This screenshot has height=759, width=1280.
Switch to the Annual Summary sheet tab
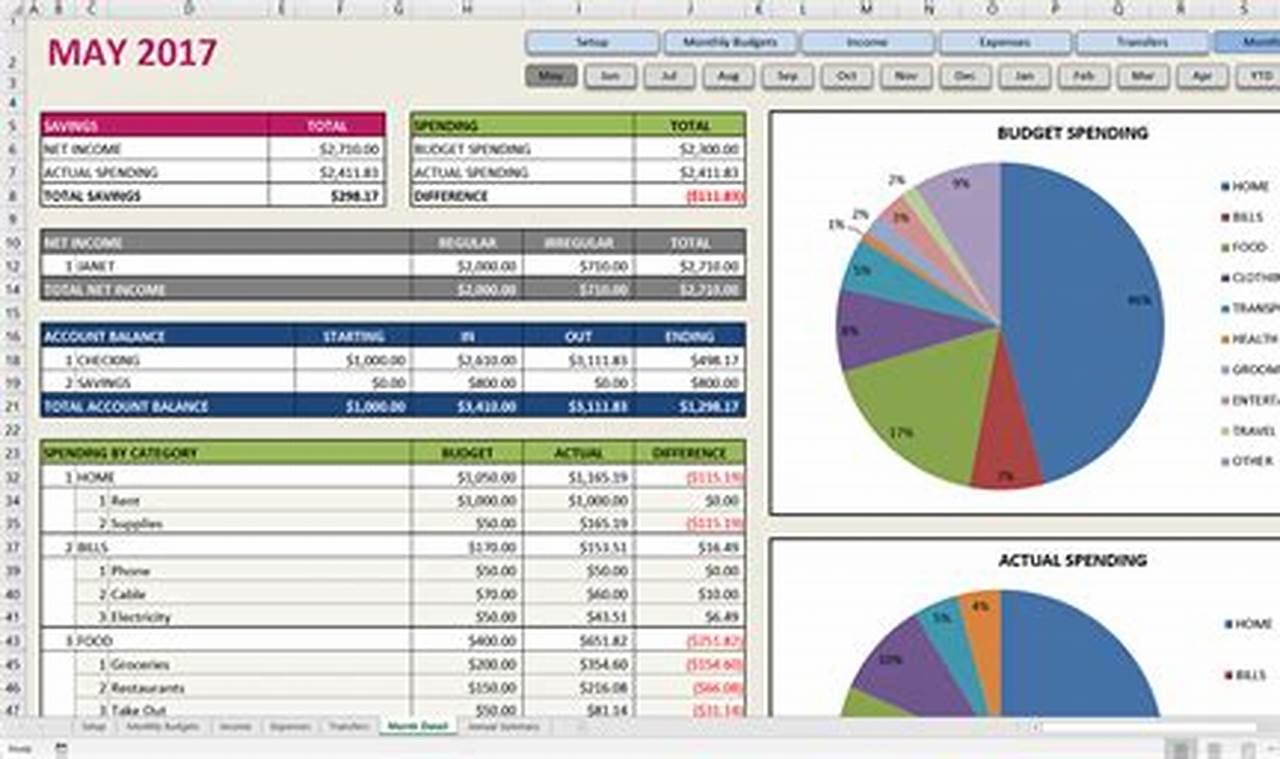click(x=504, y=727)
